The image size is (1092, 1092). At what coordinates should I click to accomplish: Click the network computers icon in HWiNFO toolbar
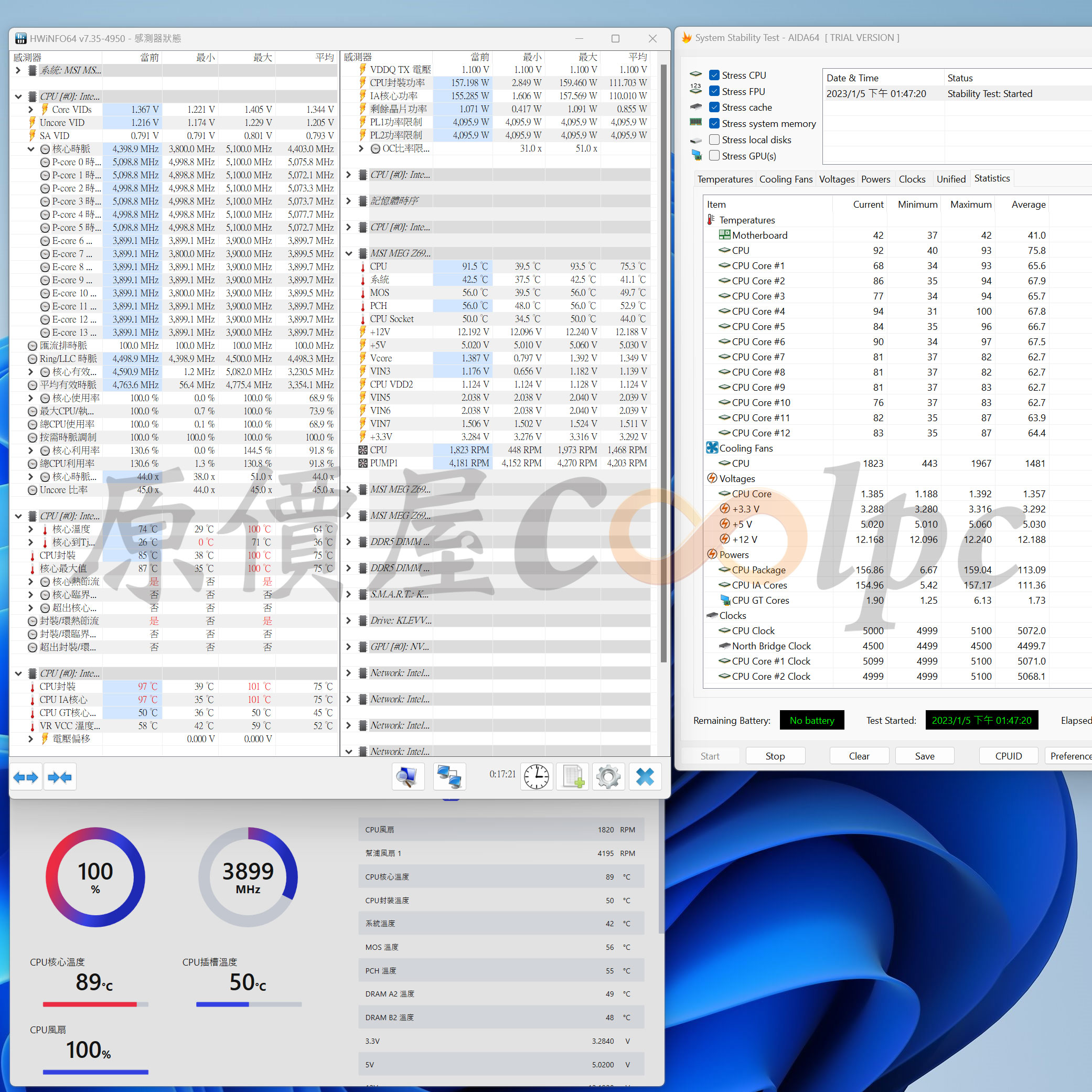[450, 777]
